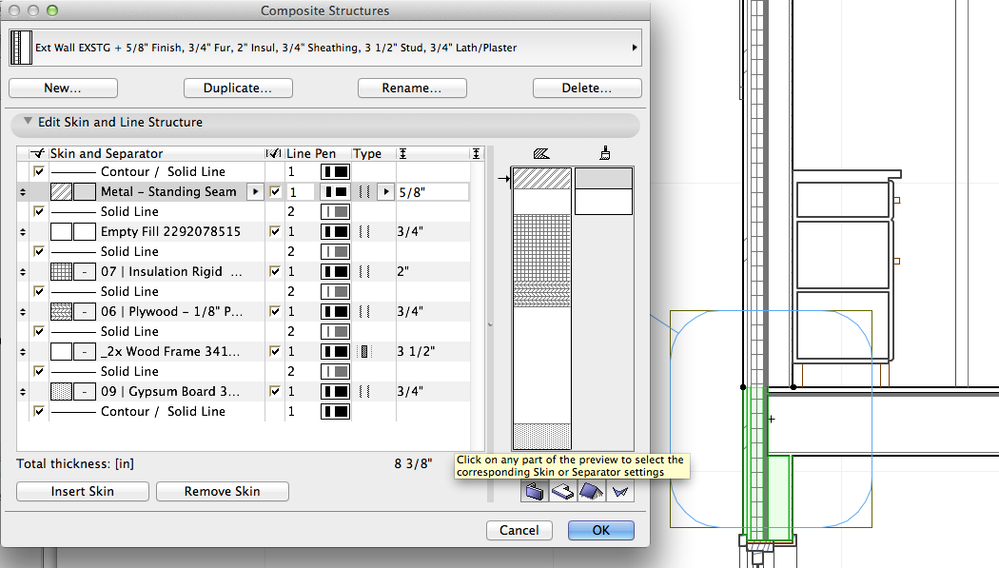Toggle end line checkbox for Empty Fill skin
The image size is (999, 568).
point(275,231)
